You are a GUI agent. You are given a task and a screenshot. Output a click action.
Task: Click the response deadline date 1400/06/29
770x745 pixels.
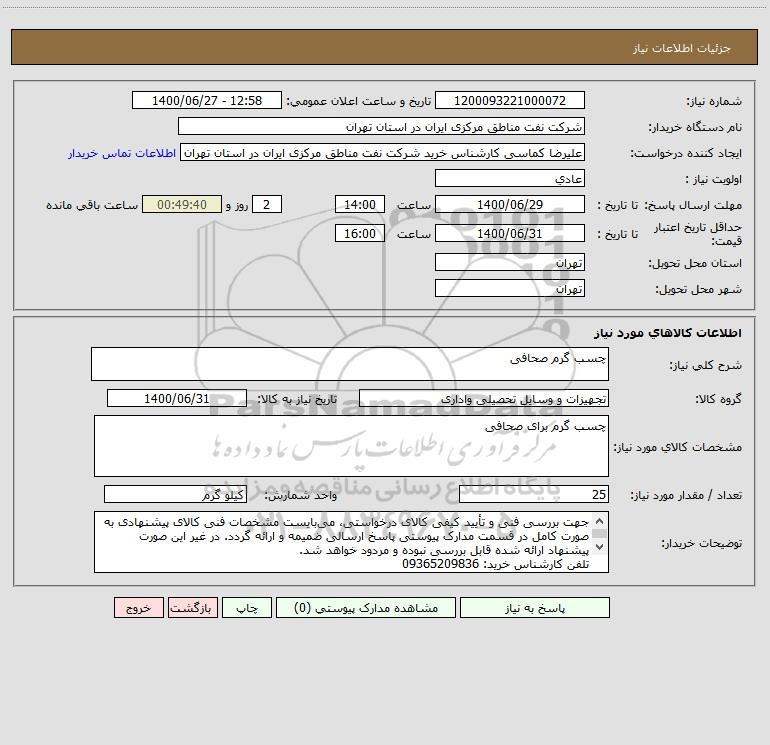[x=510, y=204]
